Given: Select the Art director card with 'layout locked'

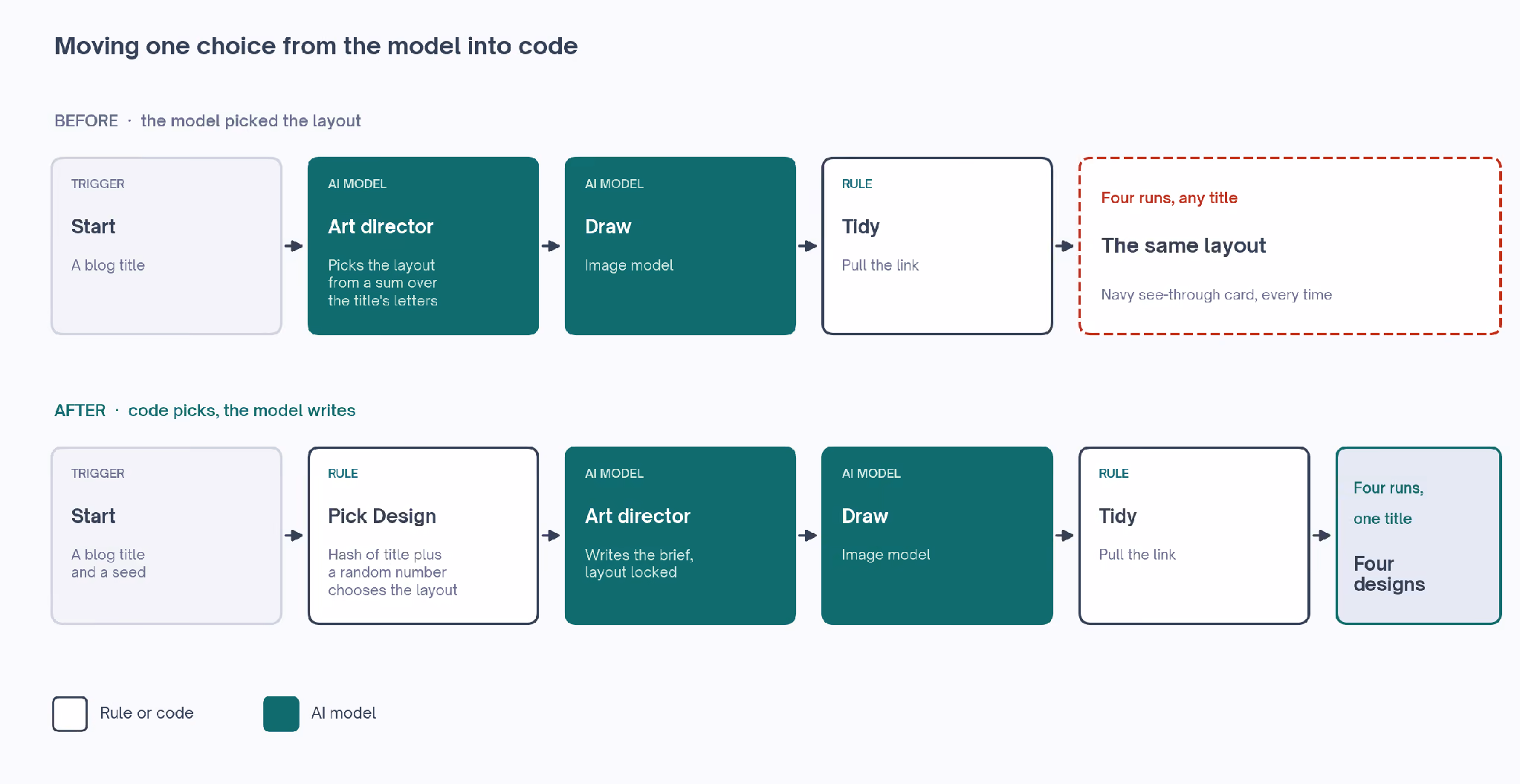Looking at the screenshot, I should [x=680, y=536].
